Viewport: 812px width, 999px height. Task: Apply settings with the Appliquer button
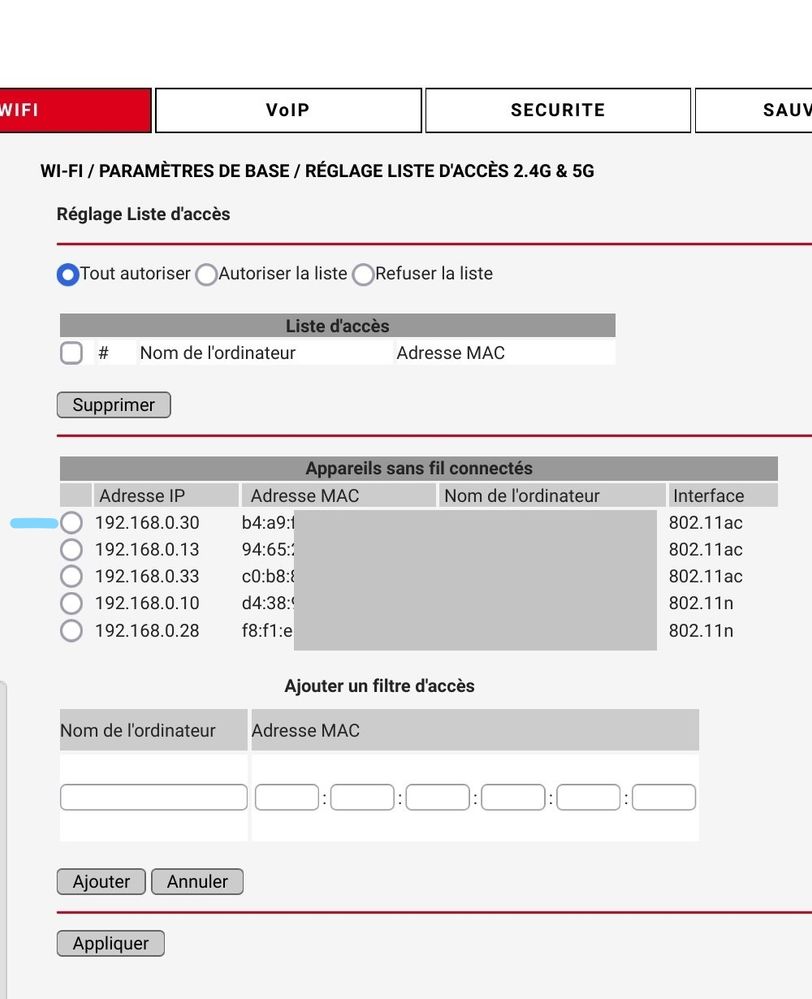[110, 942]
